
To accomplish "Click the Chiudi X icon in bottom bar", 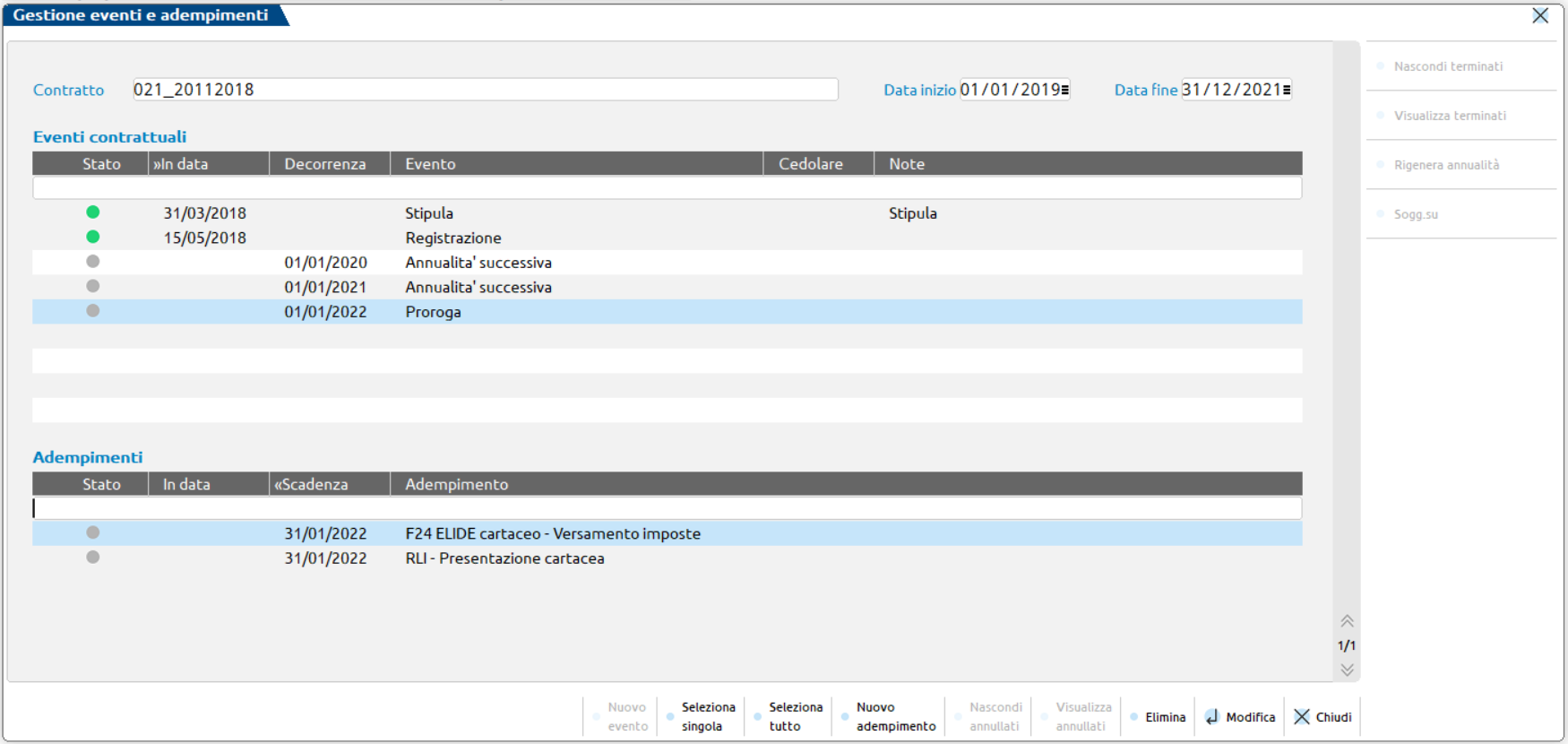I will [1302, 717].
